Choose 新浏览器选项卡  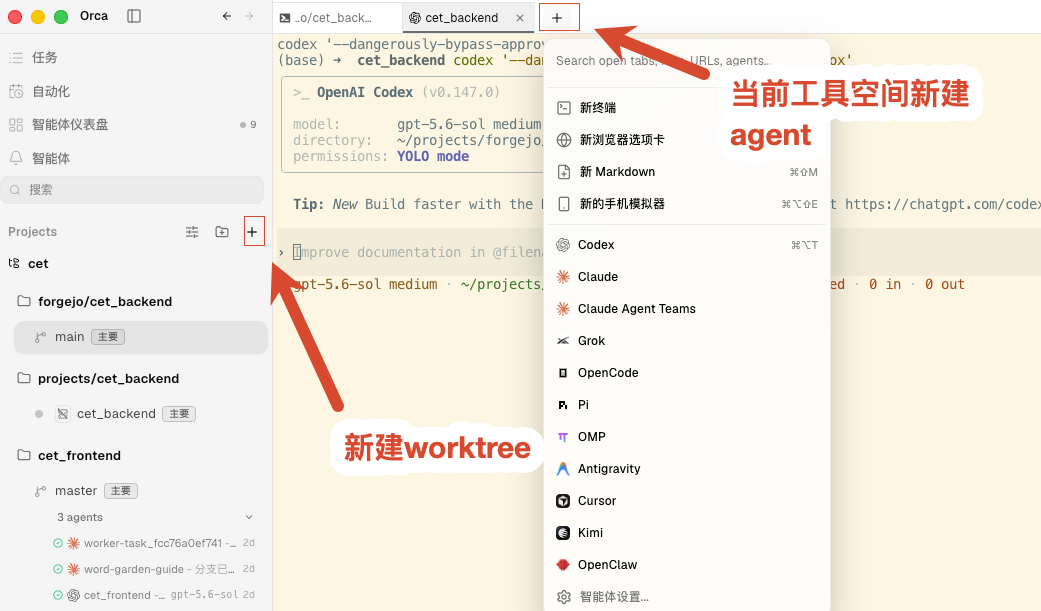(x=687, y=139)
